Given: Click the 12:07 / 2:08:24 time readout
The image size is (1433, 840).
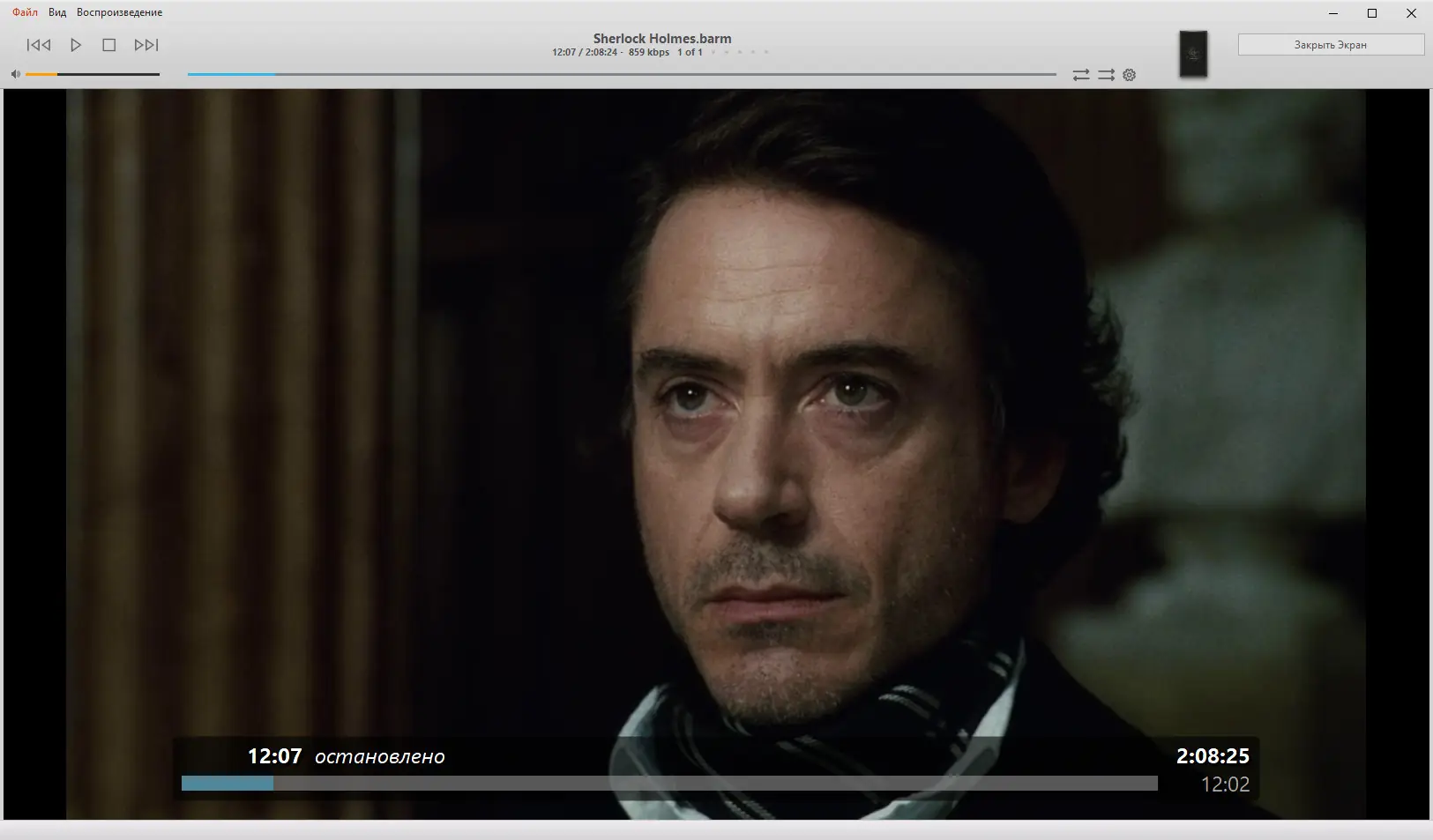Looking at the screenshot, I should [x=585, y=53].
